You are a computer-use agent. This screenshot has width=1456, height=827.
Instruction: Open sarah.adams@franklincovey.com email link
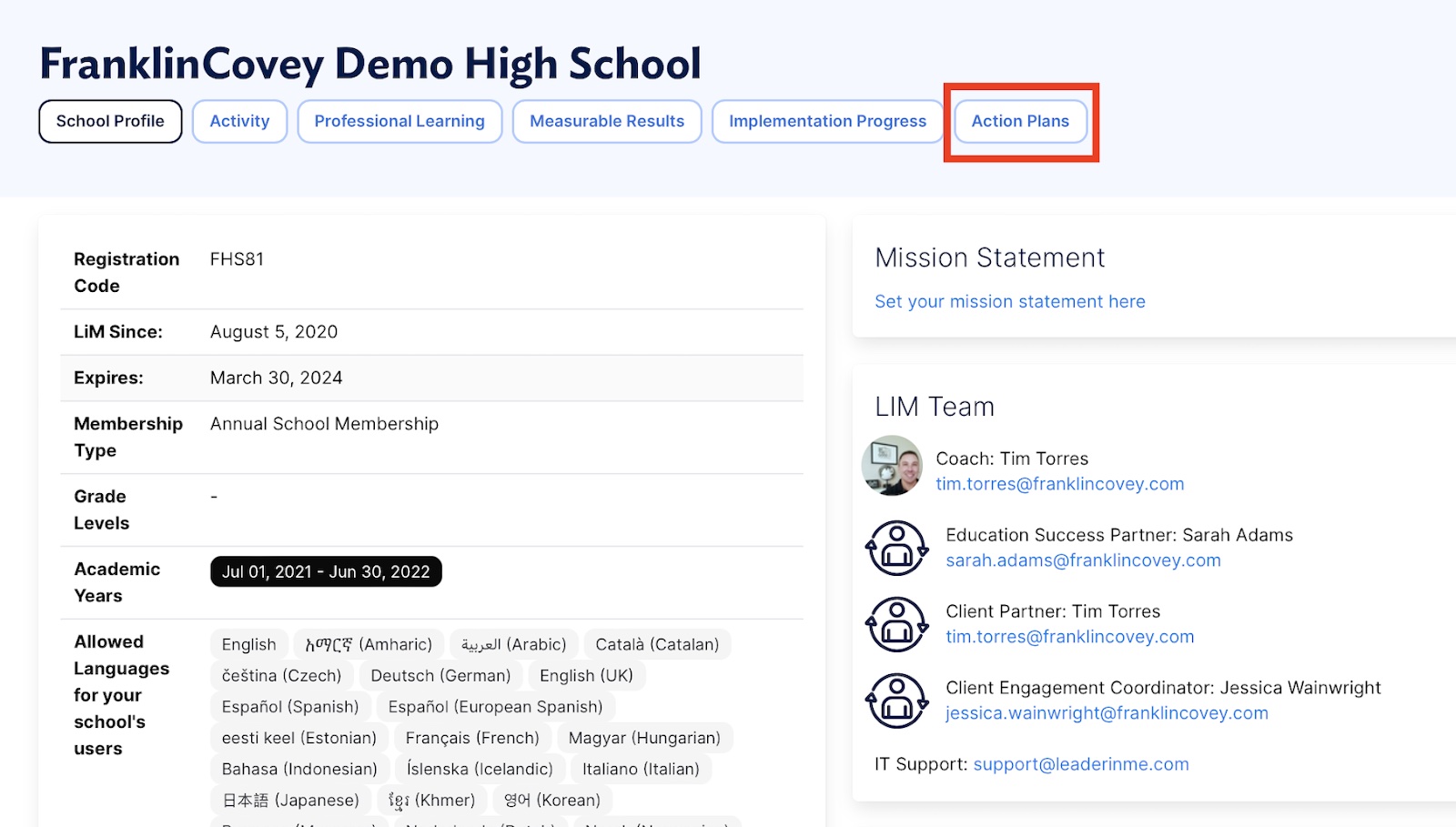pos(1083,560)
